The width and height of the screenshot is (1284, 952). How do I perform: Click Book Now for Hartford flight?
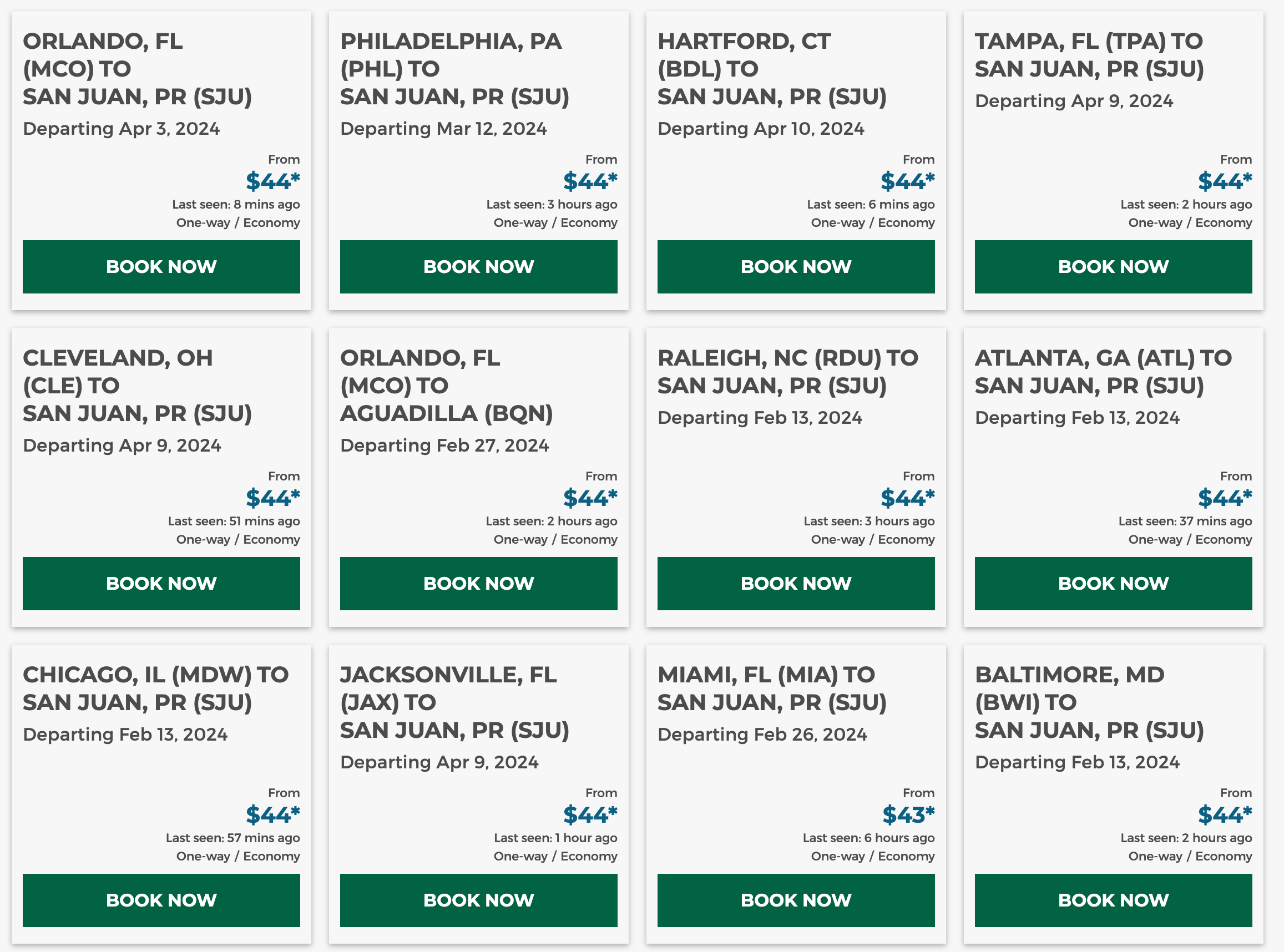(x=796, y=267)
